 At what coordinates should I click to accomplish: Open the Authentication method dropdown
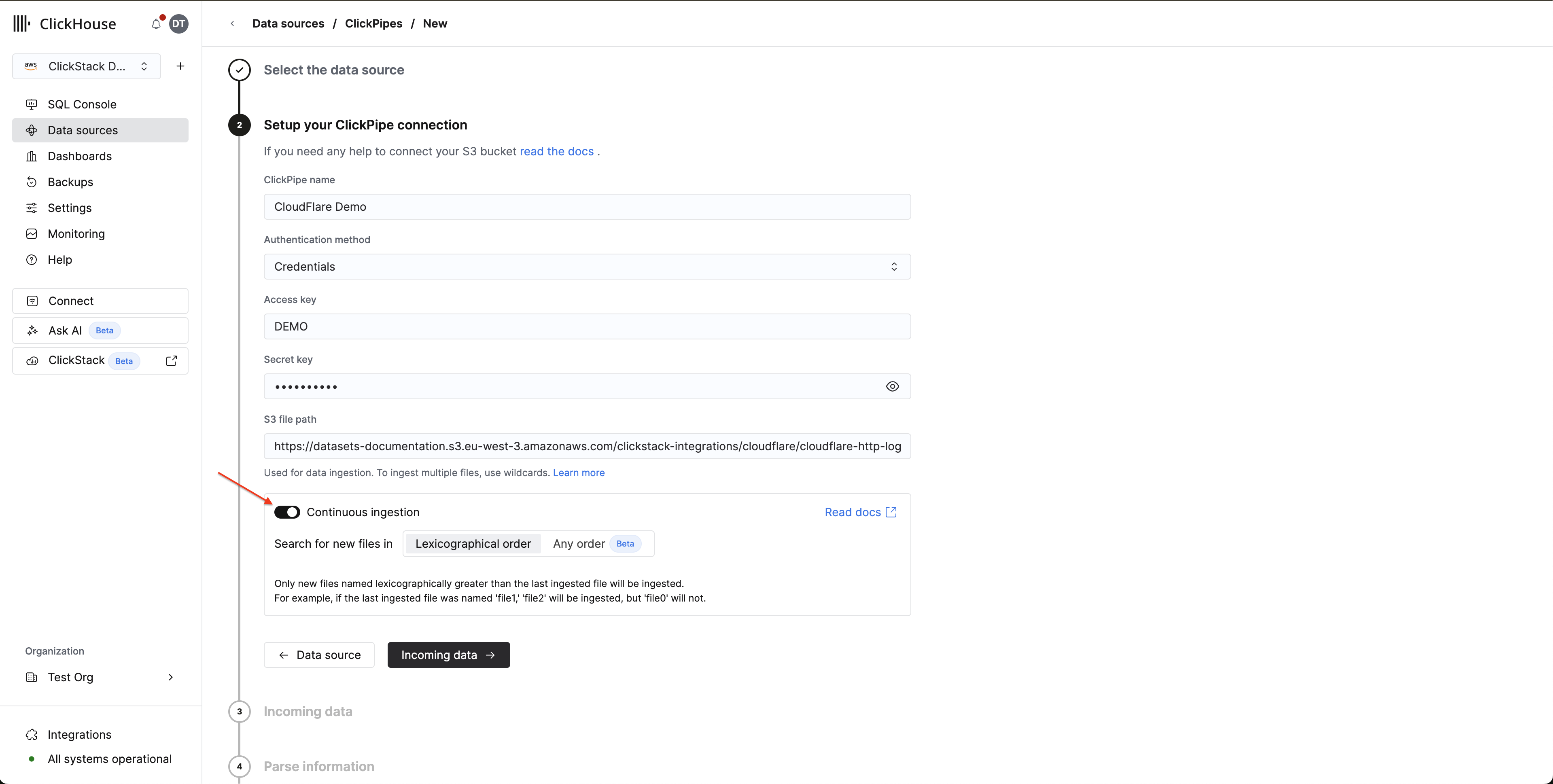(x=587, y=266)
